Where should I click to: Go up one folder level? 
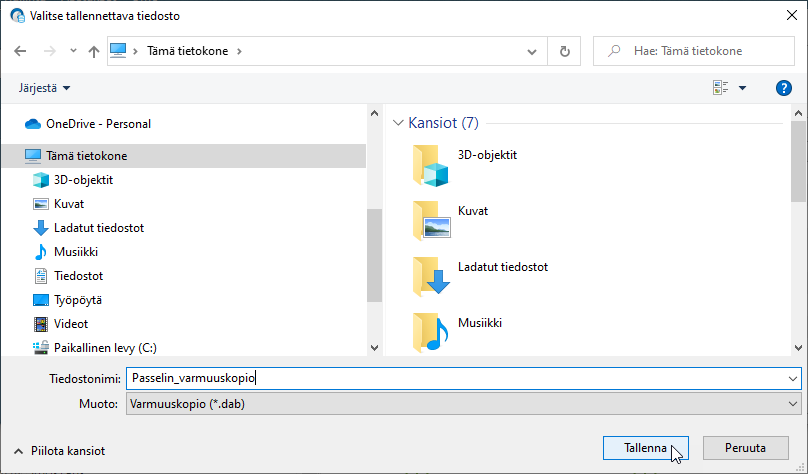point(93,51)
